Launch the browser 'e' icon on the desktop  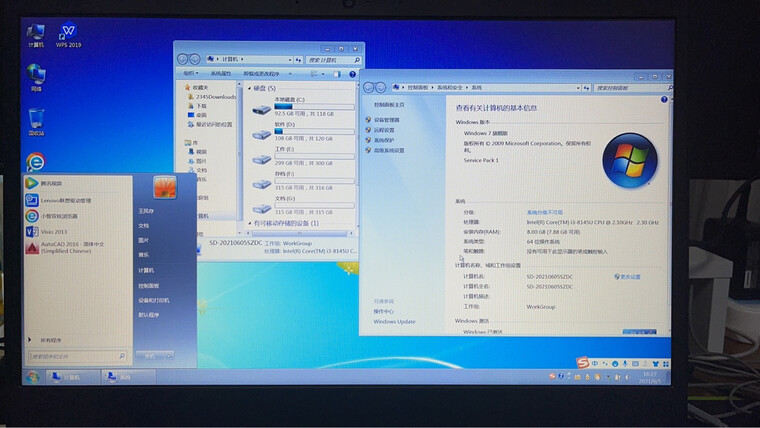pos(35,162)
